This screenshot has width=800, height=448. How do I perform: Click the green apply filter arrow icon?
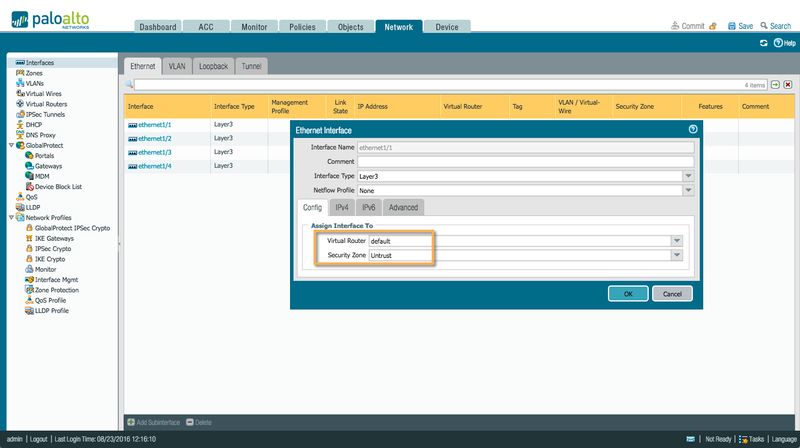(x=775, y=85)
